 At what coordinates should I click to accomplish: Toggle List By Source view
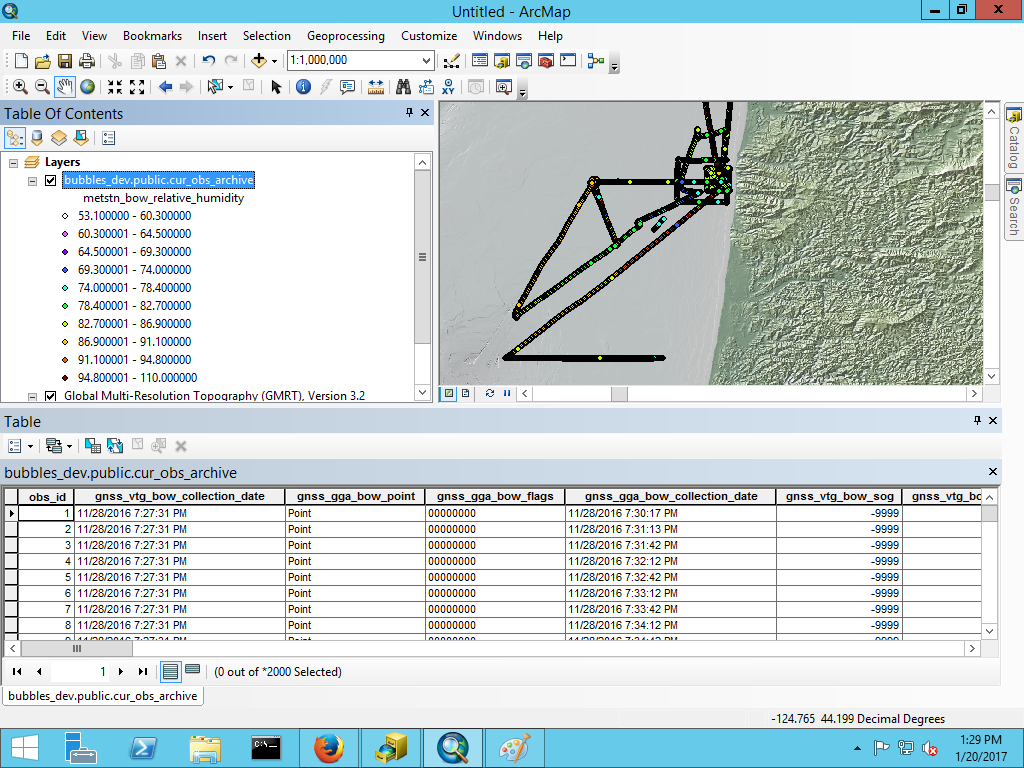pyautogui.click(x=37, y=138)
